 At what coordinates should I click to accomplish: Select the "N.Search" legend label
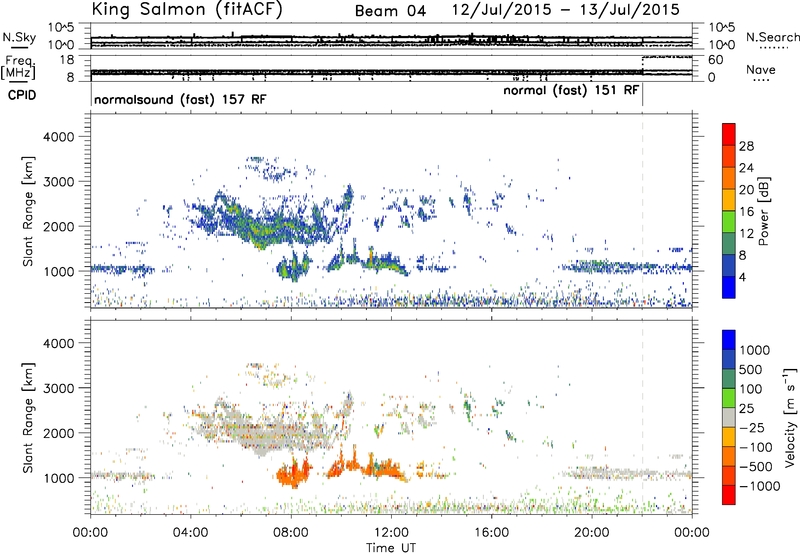[x=772, y=37]
